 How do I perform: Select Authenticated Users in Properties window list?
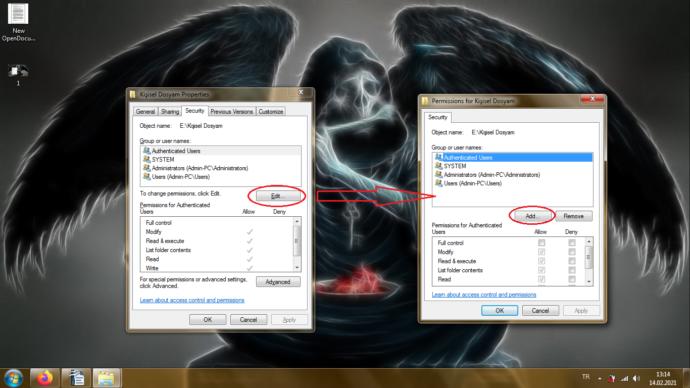click(x=221, y=151)
